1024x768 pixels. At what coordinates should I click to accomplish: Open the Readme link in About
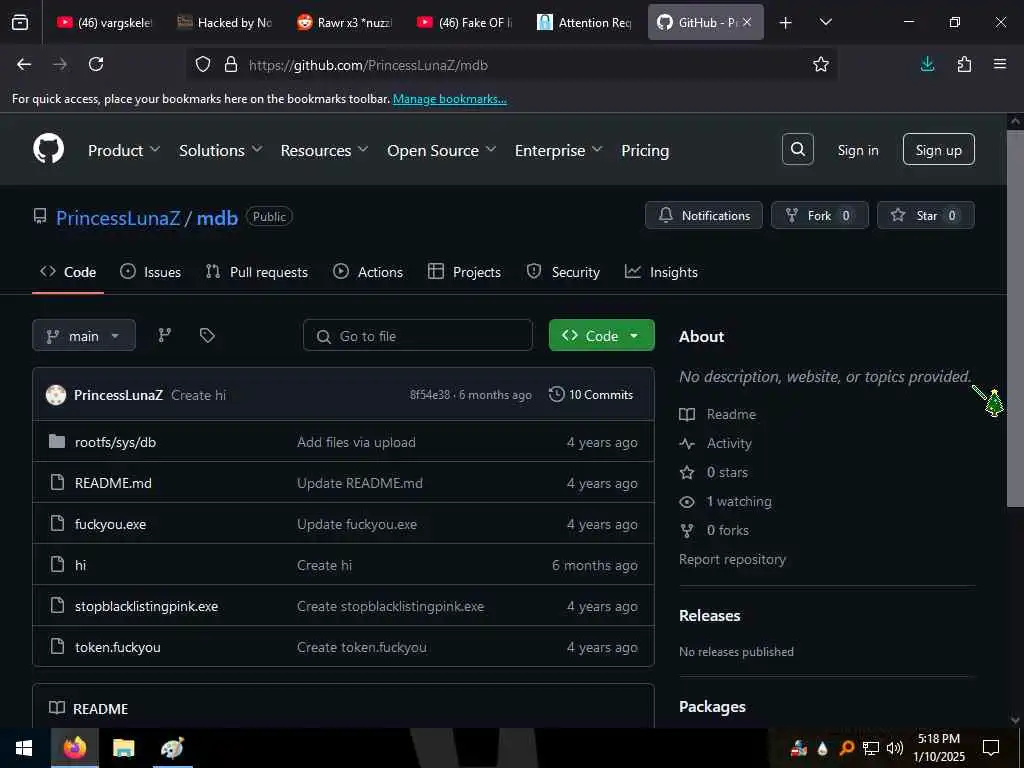717,414
